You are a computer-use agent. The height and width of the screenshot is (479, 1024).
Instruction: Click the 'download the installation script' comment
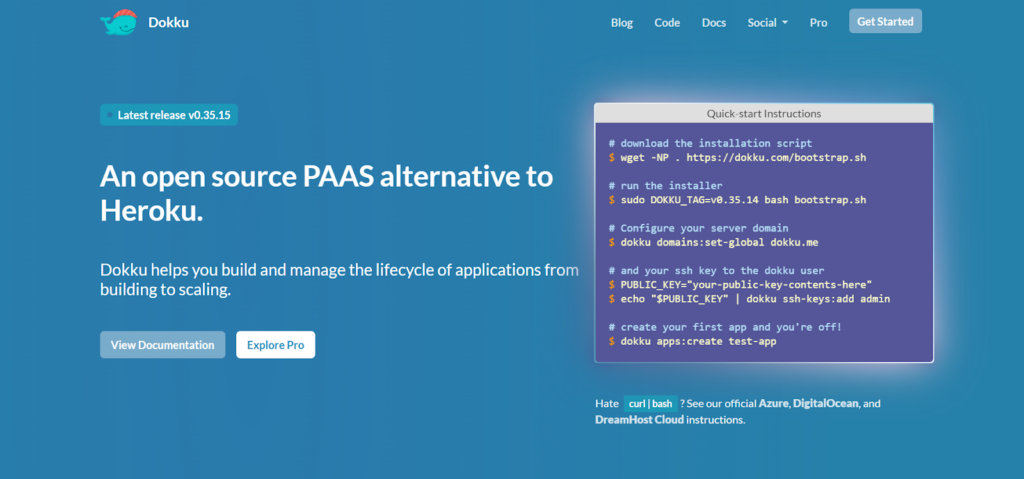tap(711, 143)
